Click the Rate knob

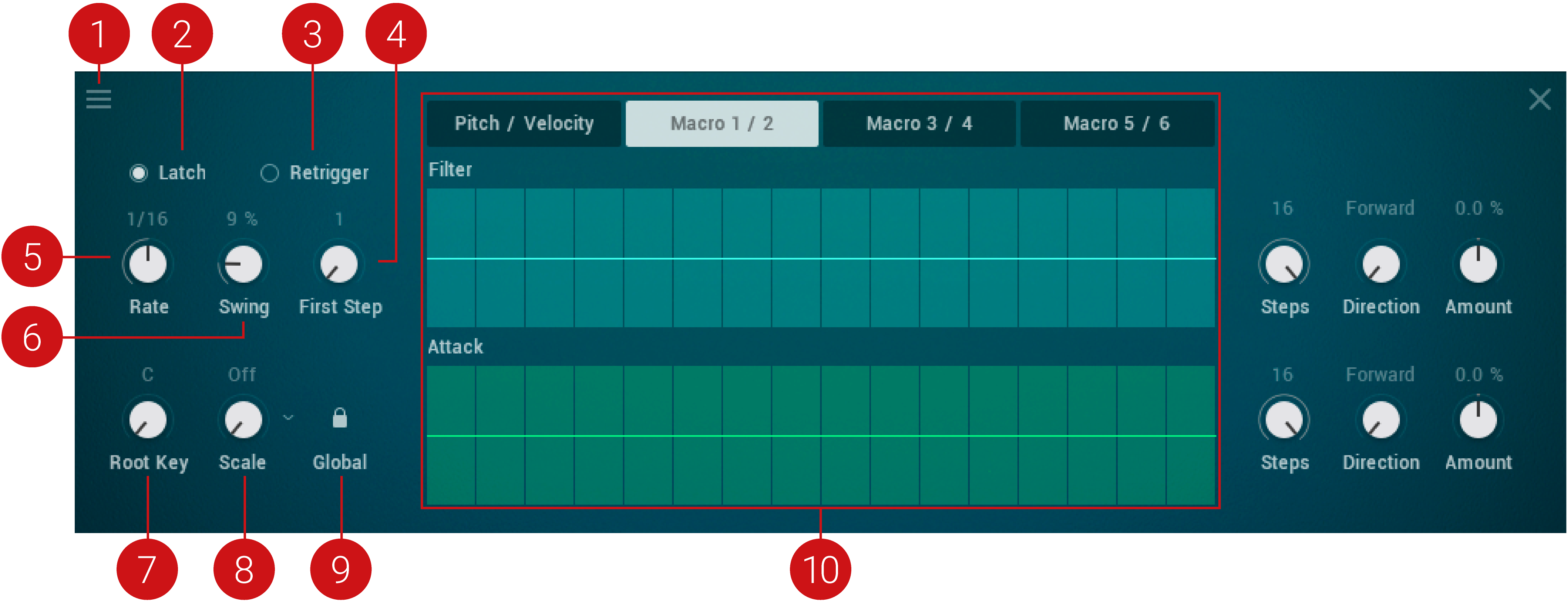148,265
